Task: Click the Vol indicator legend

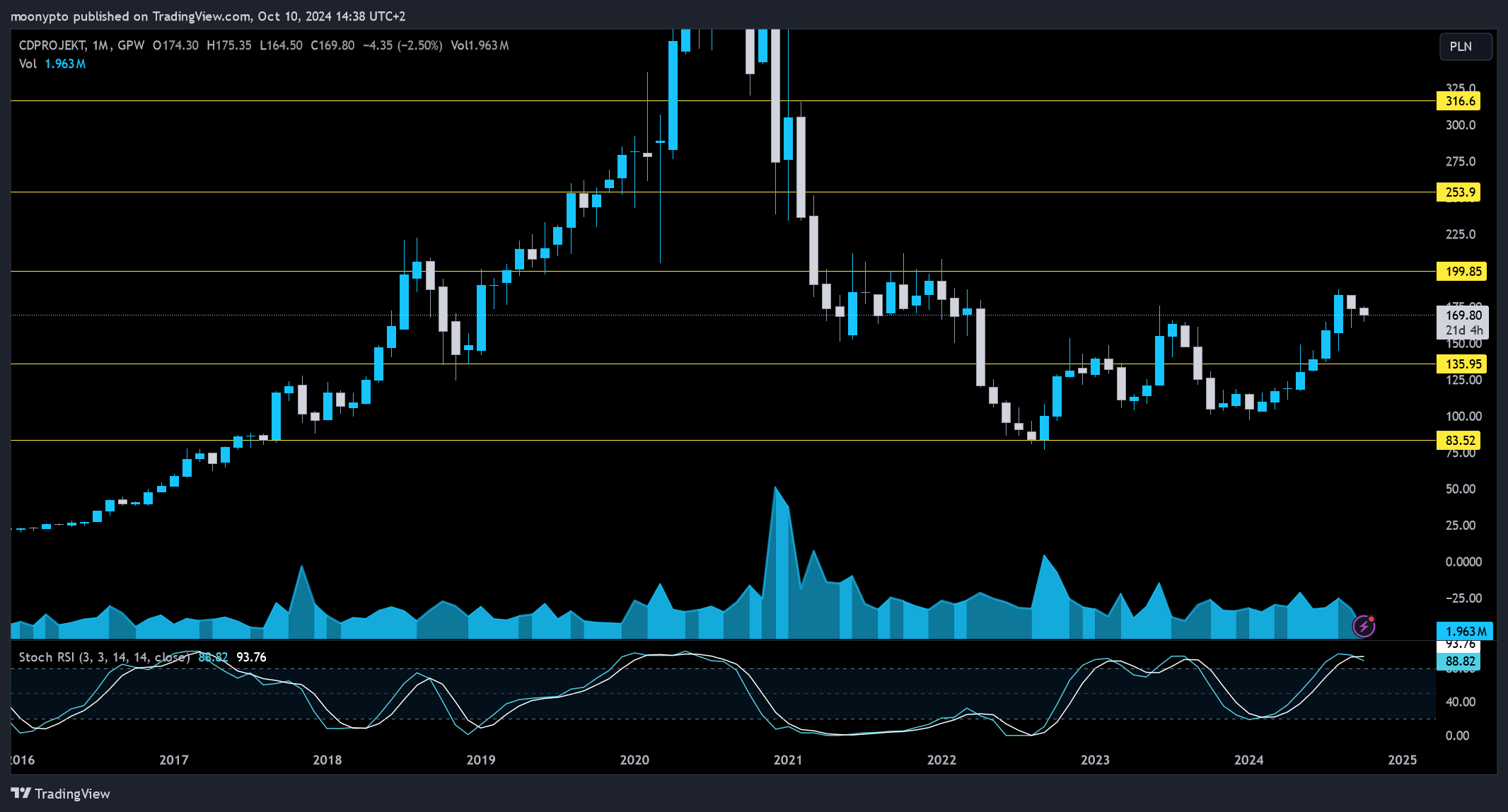Action: (x=52, y=64)
